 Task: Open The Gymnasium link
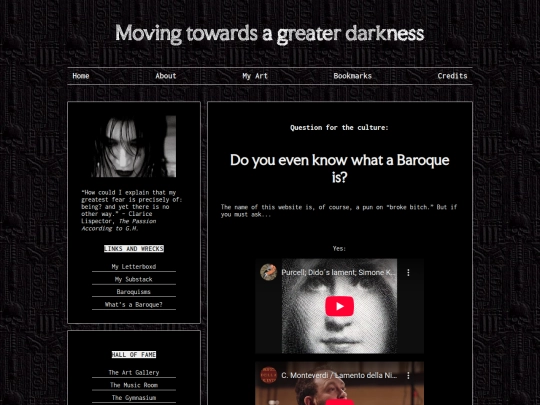134,397
